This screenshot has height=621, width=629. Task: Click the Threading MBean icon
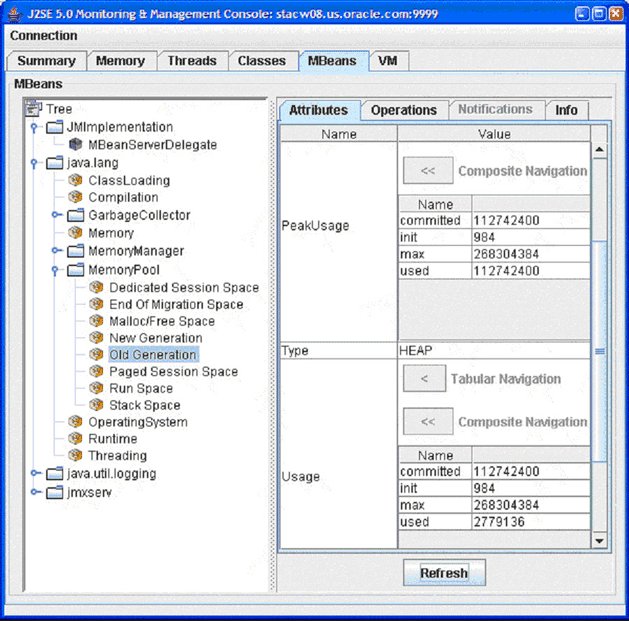point(76,456)
